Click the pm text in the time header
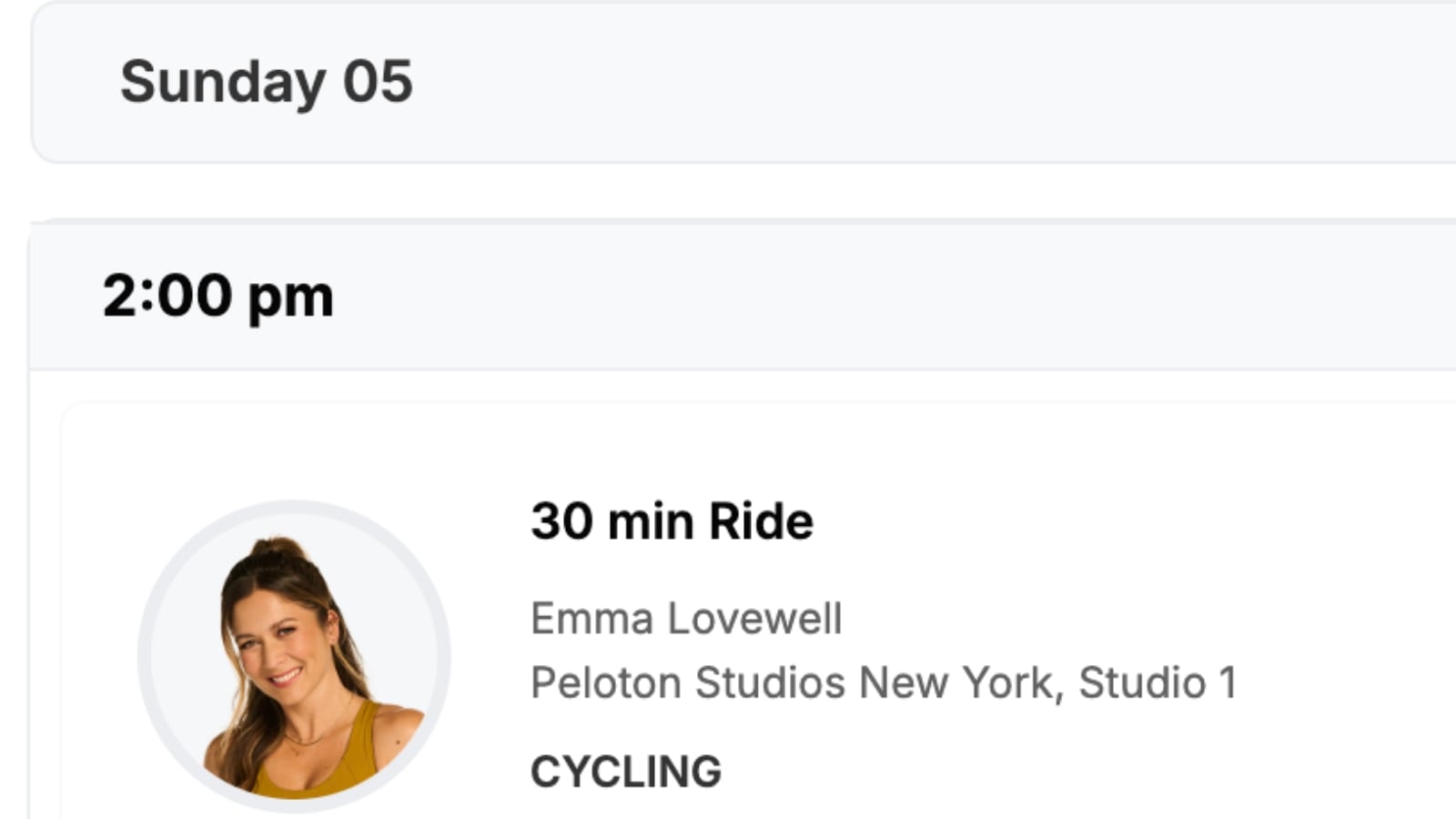This screenshot has height=819, width=1456. click(x=290, y=298)
